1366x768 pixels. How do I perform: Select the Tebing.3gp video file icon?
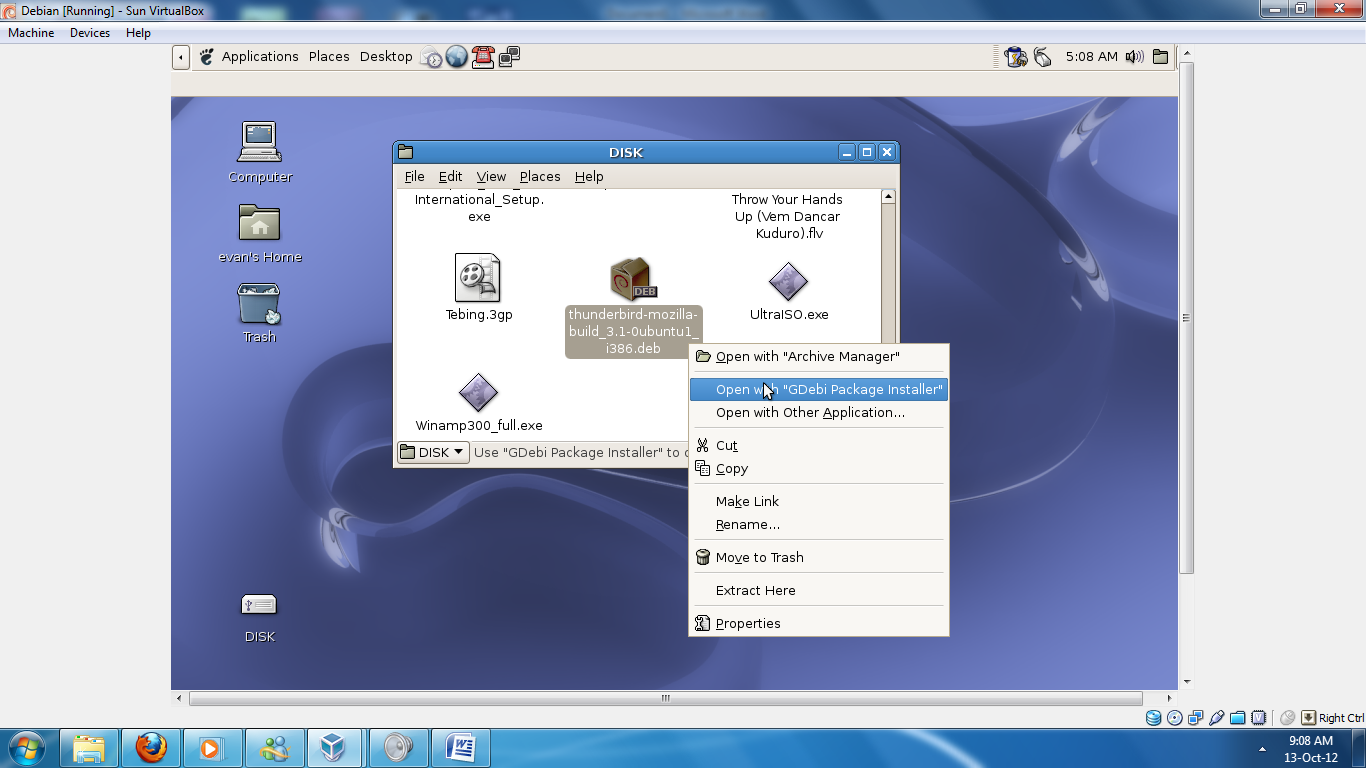coord(479,278)
